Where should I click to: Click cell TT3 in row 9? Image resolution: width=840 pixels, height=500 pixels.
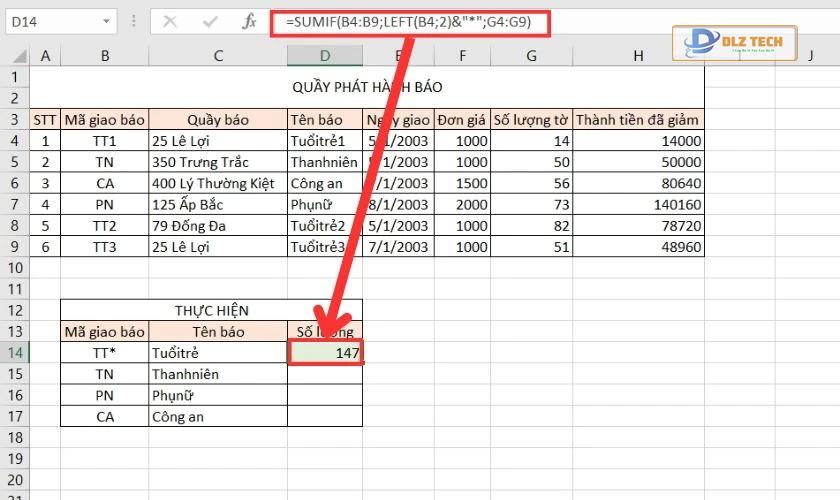click(104, 247)
